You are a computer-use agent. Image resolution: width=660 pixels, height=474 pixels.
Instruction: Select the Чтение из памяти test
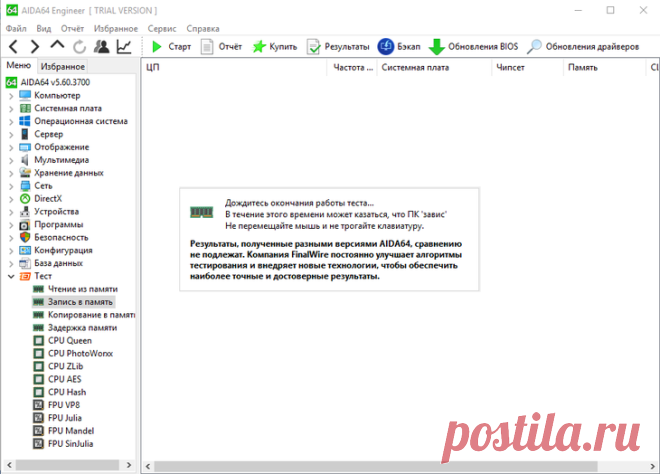coord(75,289)
